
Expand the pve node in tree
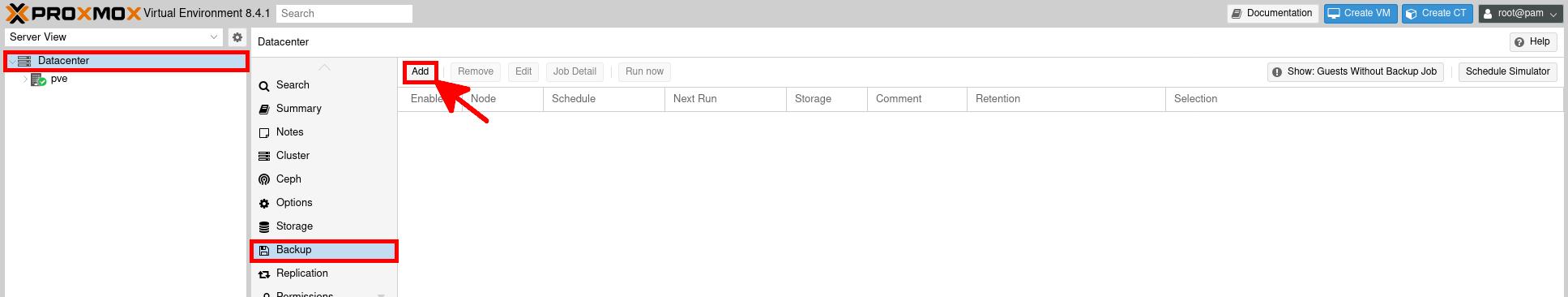pyautogui.click(x=25, y=80)
